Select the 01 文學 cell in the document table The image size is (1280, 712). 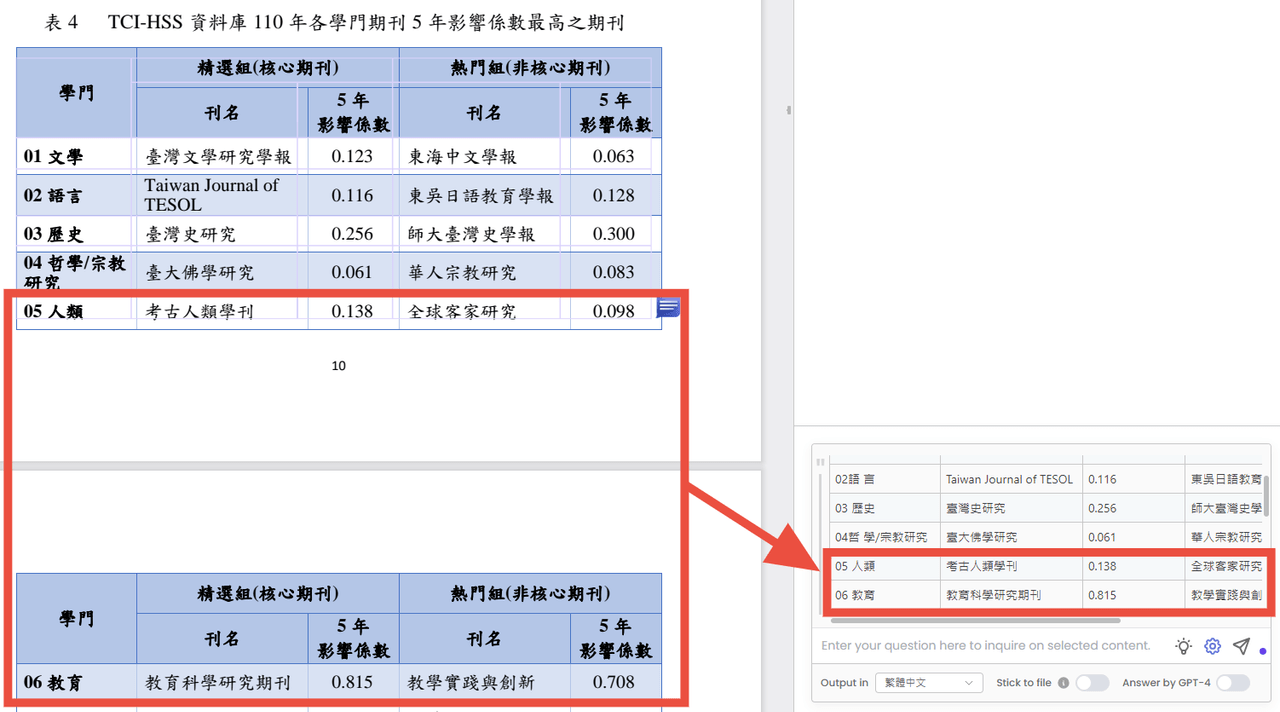pyautogui.click(x=76, y=156)
